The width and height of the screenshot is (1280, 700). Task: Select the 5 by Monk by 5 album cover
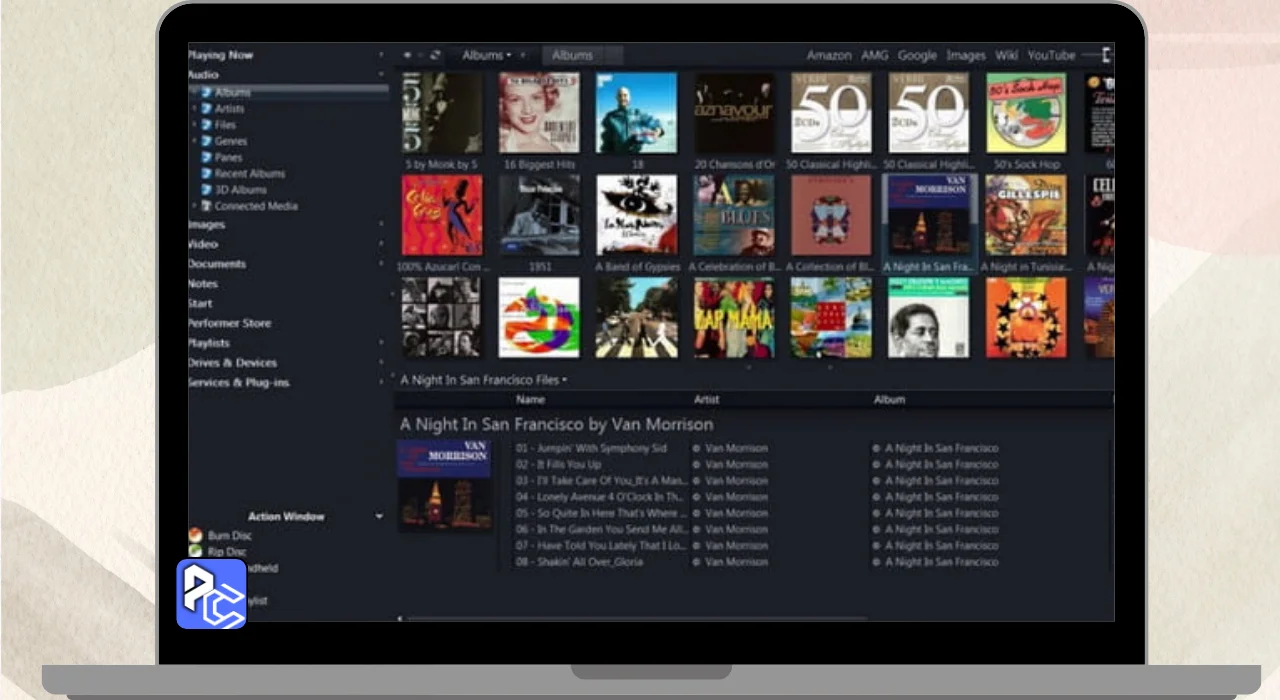[x=442, y=113]
